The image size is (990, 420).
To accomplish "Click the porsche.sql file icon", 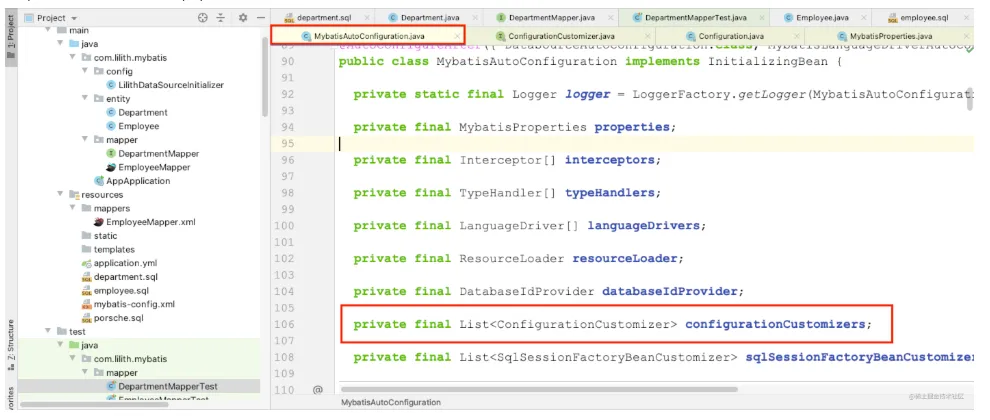I will [x=86, y=318].
